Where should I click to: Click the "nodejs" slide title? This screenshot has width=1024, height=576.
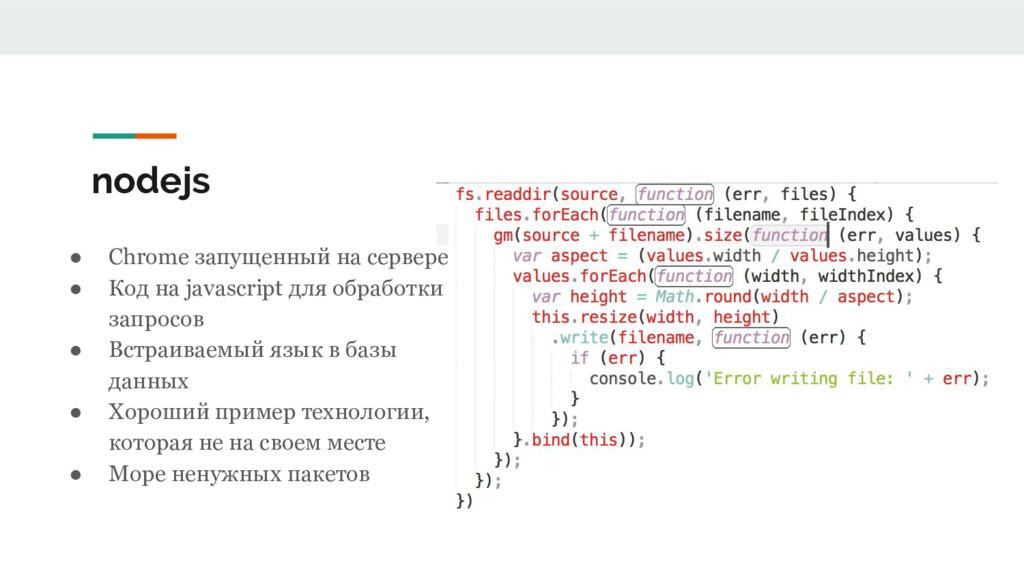point(151,182)
